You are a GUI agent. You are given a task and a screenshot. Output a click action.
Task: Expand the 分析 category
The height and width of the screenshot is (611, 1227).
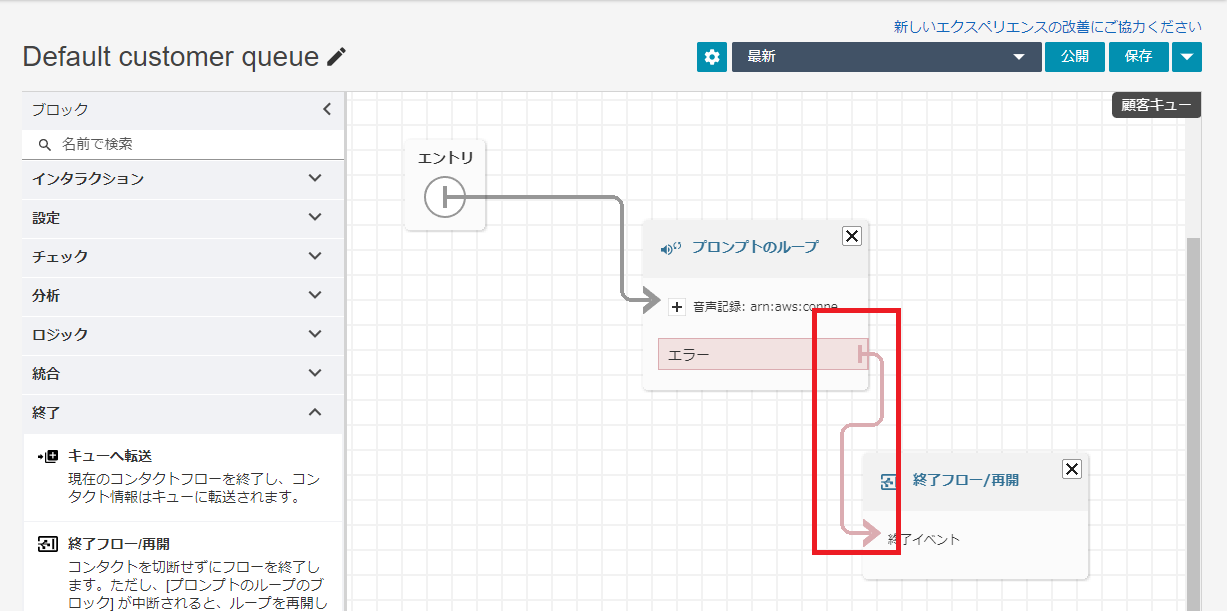point(183,296)
